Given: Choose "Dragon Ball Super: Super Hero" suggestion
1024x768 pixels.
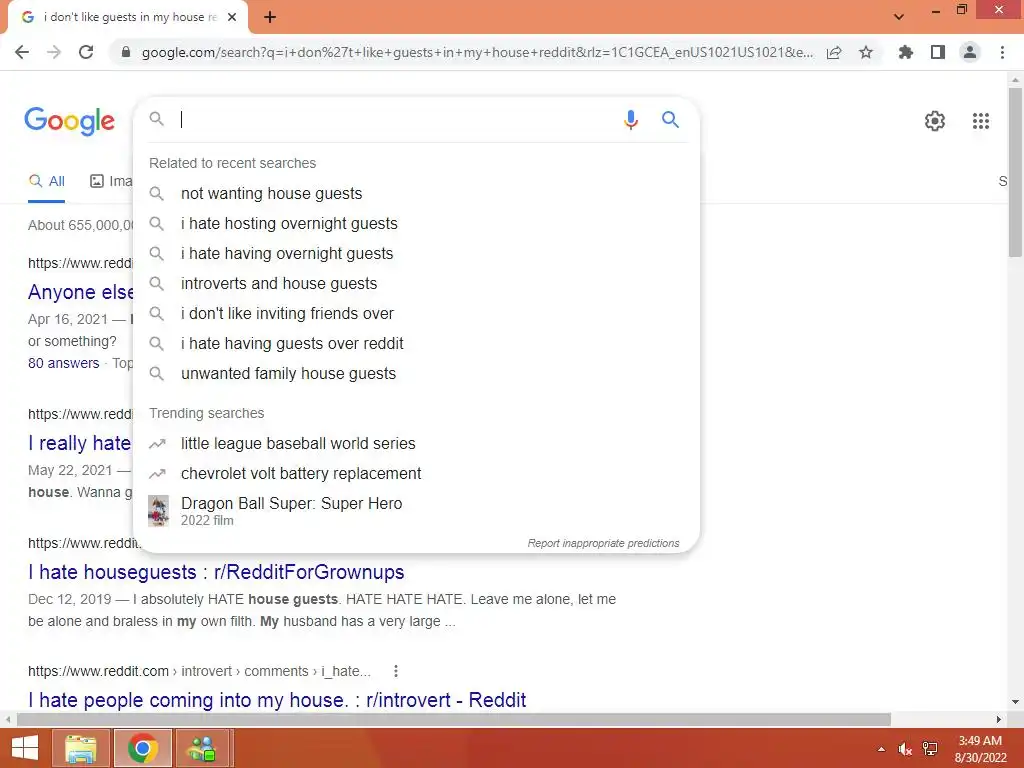Looking at the screenshot, I should tap(416, 511).
